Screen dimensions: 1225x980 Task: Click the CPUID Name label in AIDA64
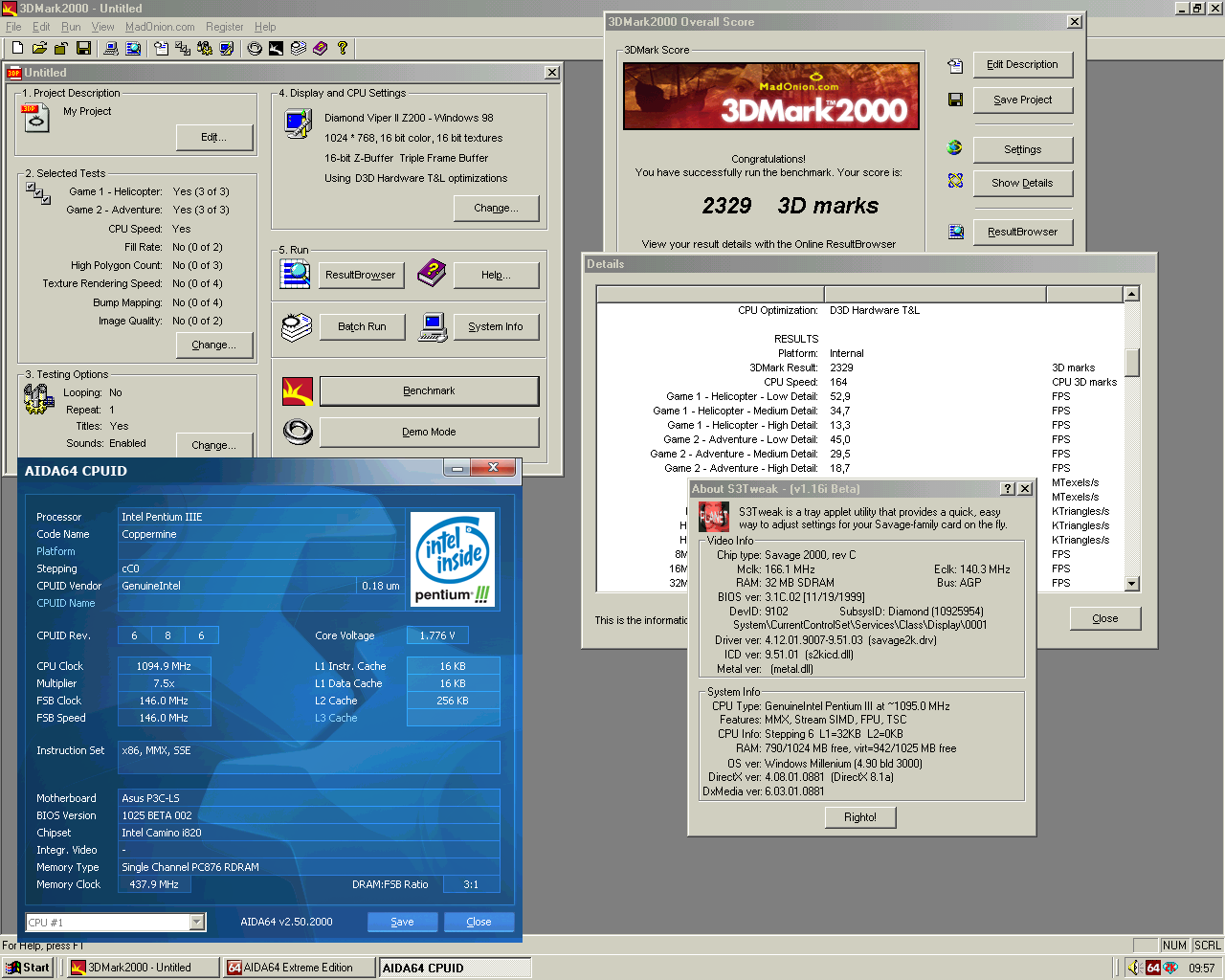coord(66,604)
